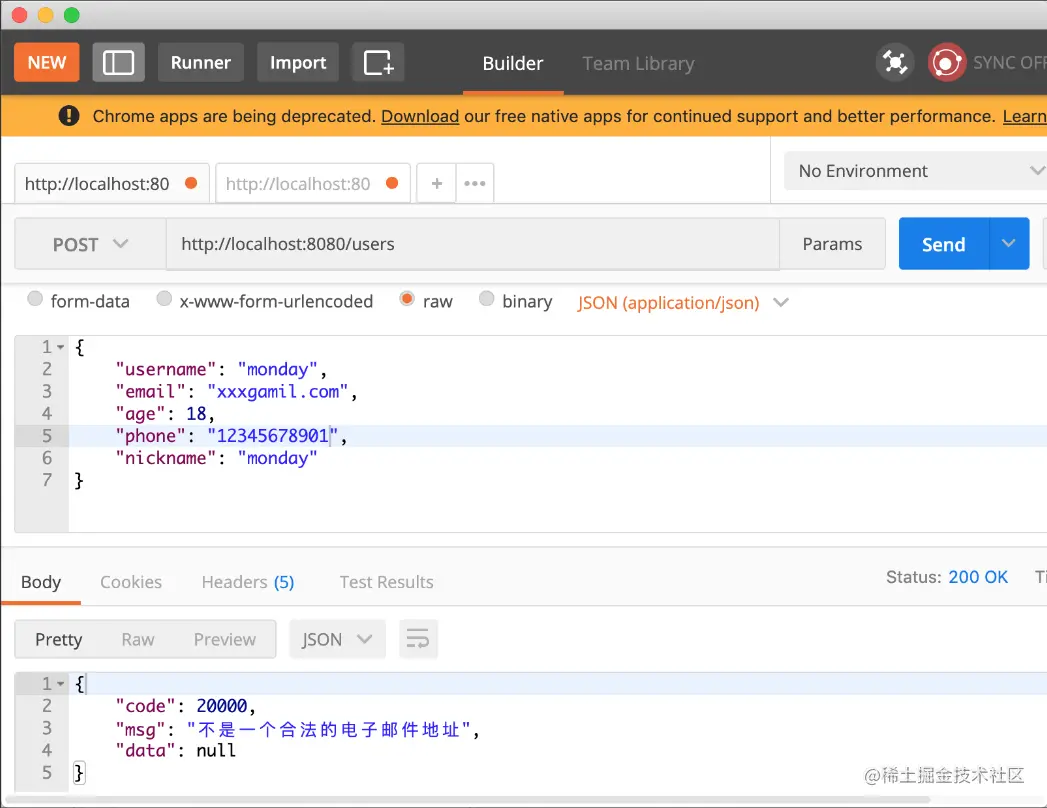The height and width of the screenshot is (808, 1047).
Task: Expand the Send button options arrow
Action: 1008,244
